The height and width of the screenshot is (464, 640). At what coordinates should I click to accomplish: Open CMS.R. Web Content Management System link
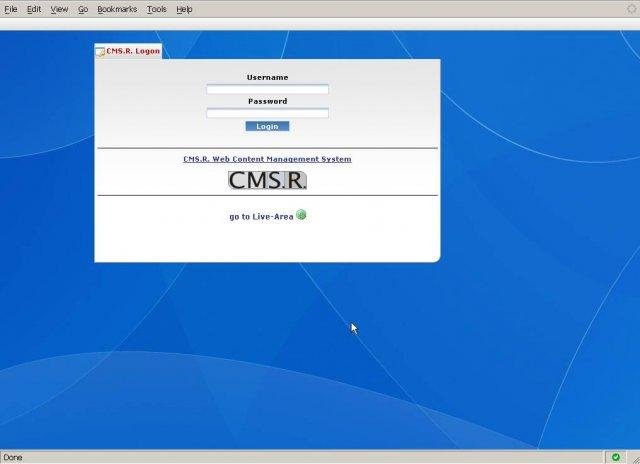267,159
